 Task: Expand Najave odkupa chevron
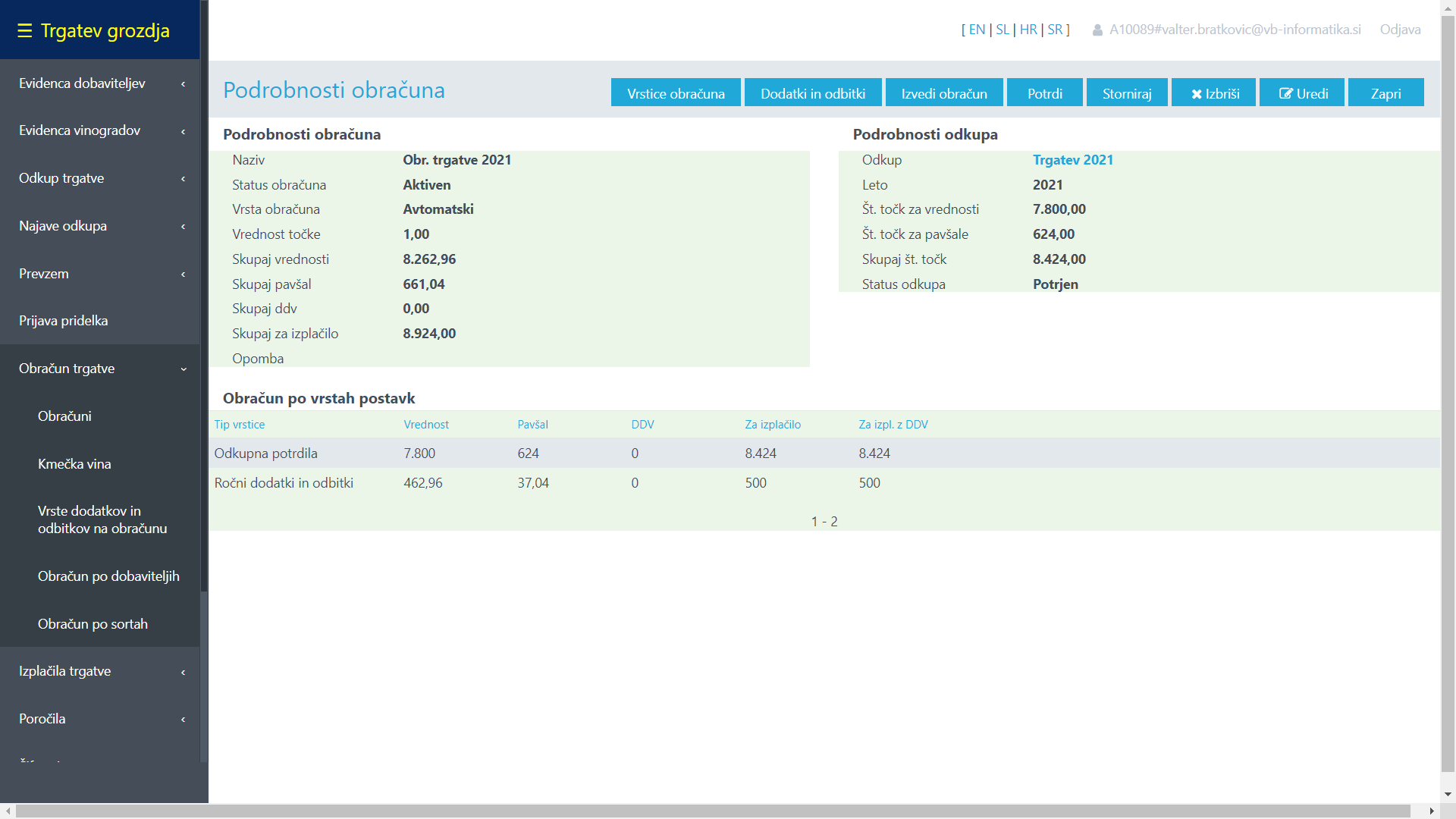[x=183, y=227]
